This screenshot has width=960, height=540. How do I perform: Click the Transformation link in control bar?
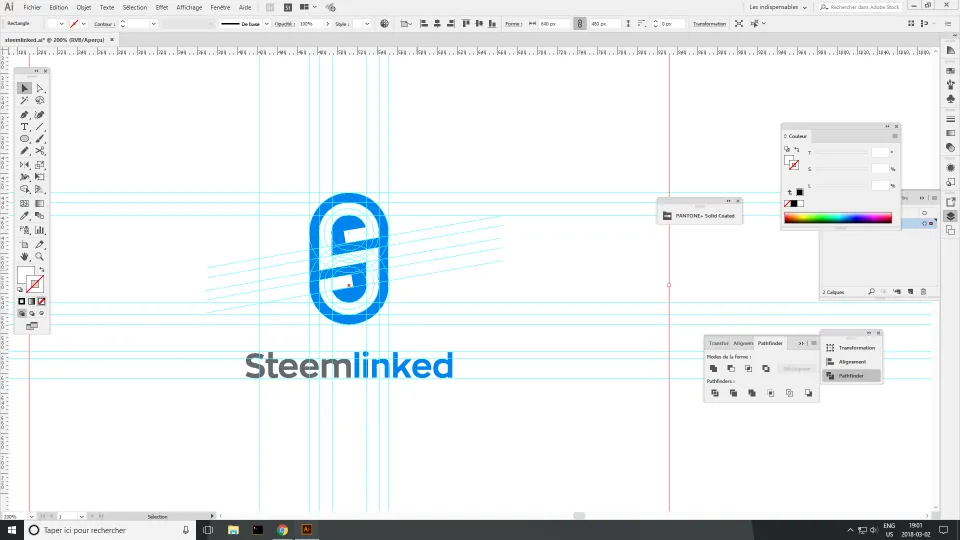point(709,24)
